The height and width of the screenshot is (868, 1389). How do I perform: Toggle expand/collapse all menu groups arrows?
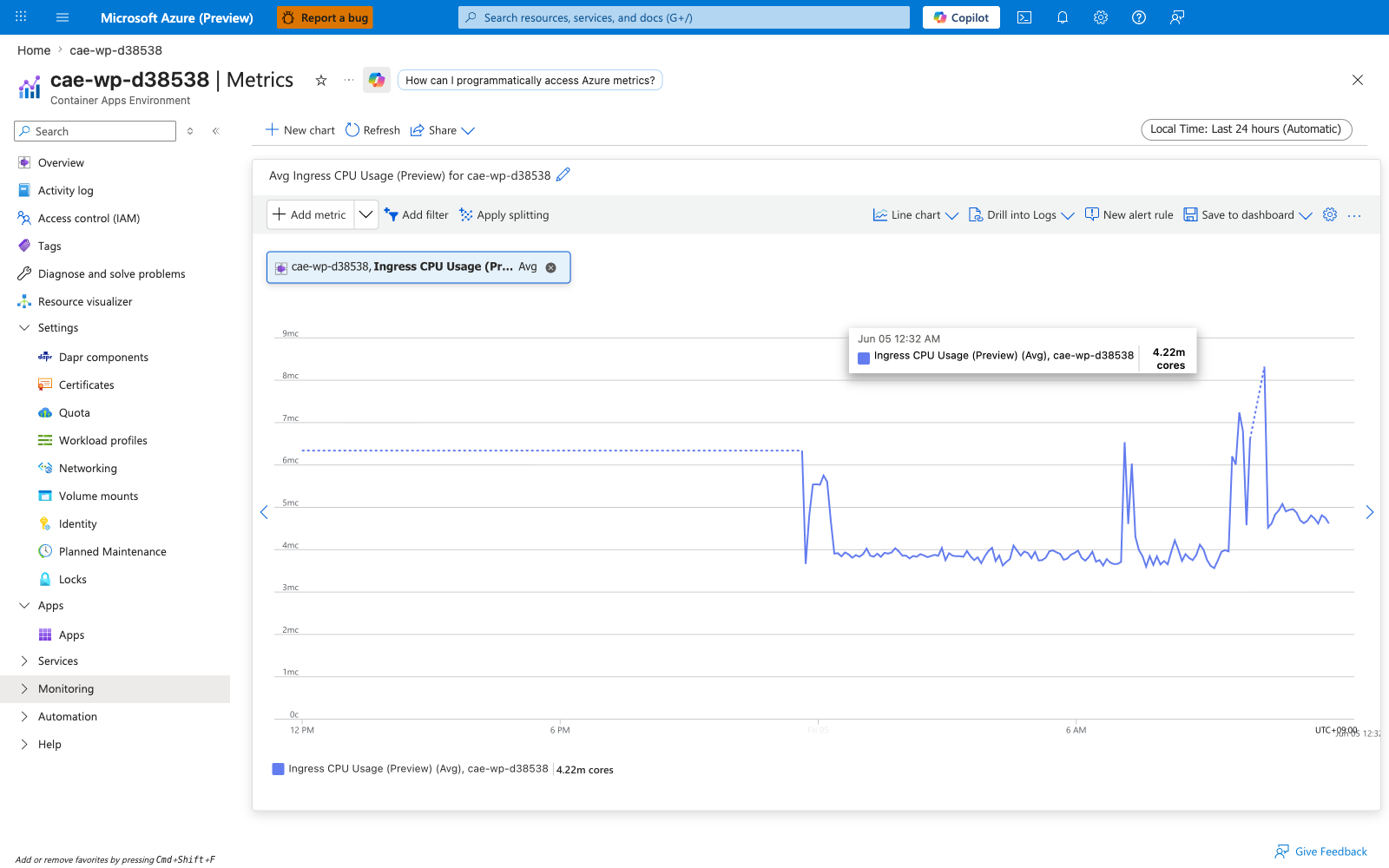tap(190, 131)
